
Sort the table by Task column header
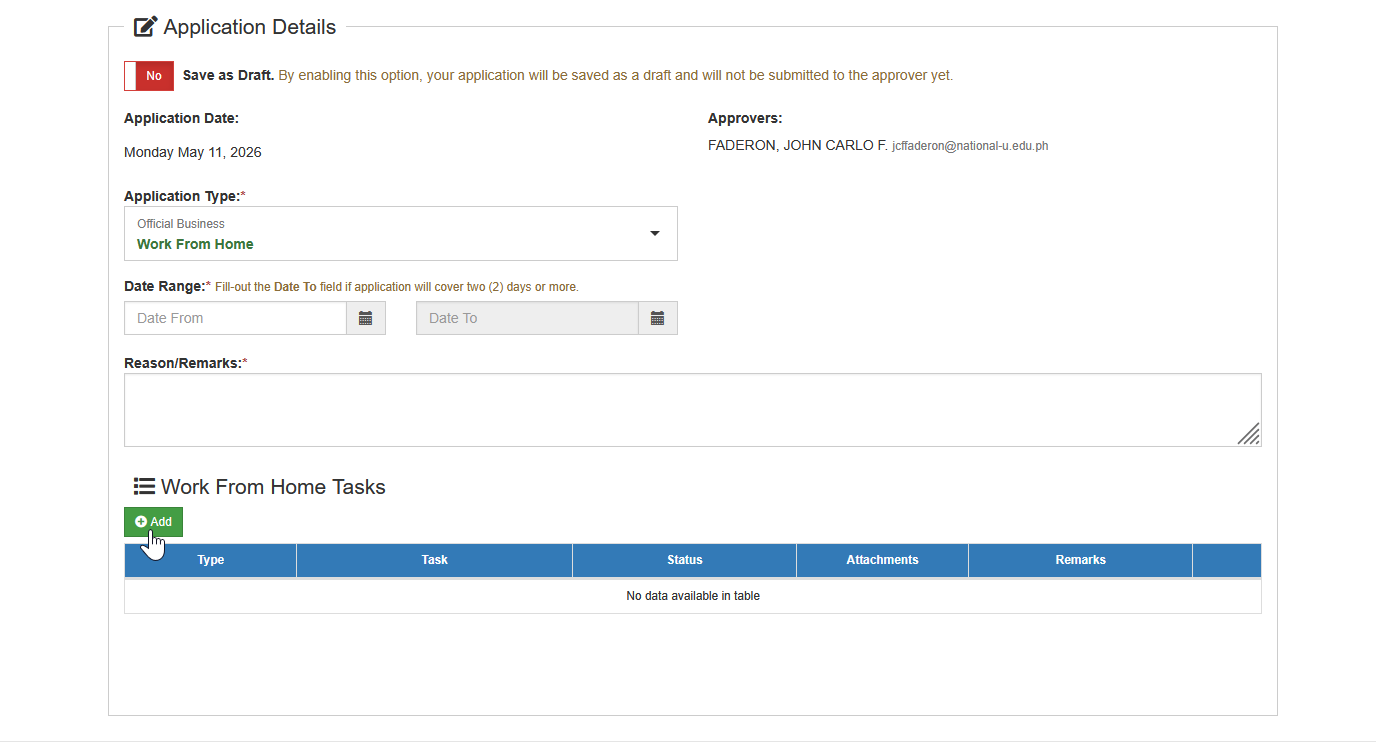tap(435, 560)
